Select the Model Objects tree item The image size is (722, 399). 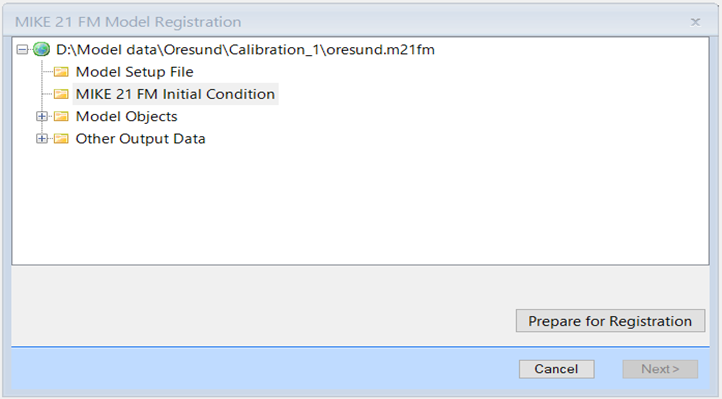coord(127,116)
